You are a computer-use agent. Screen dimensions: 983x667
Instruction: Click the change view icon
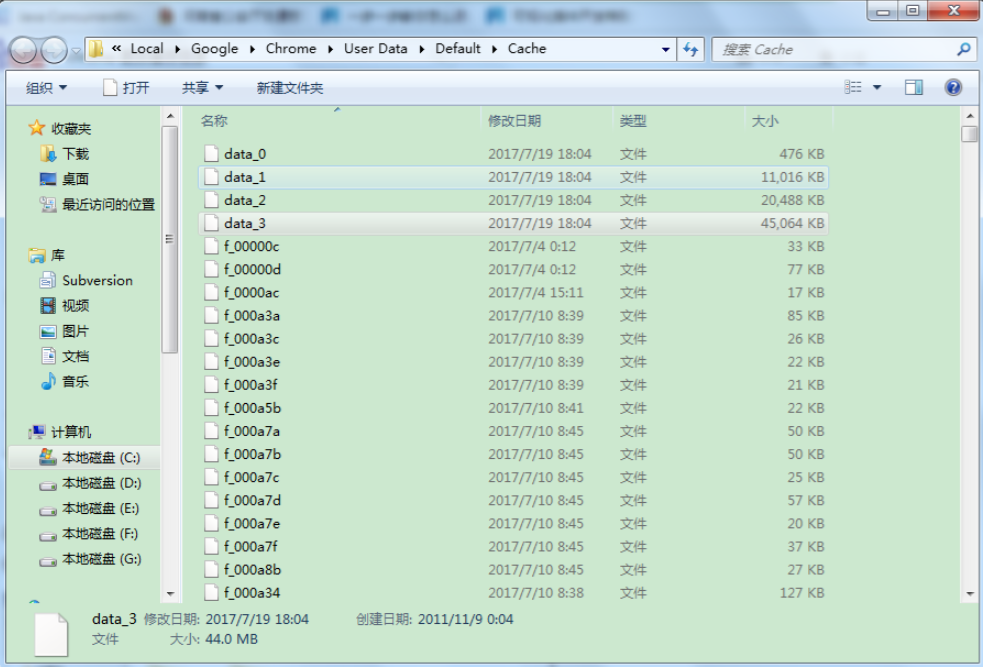tap(853, 88)
